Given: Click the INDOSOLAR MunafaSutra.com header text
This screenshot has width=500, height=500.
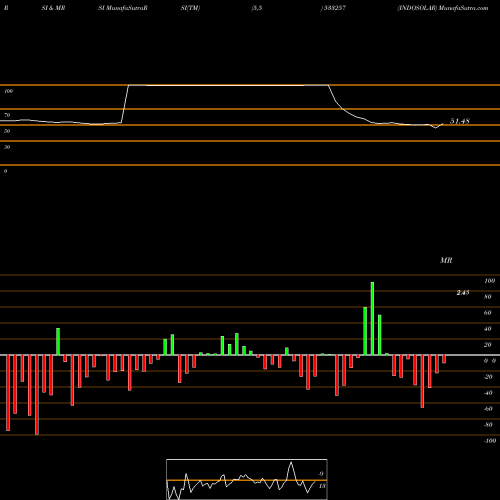Looking at the screenshot, I should (x=443, y=8).
